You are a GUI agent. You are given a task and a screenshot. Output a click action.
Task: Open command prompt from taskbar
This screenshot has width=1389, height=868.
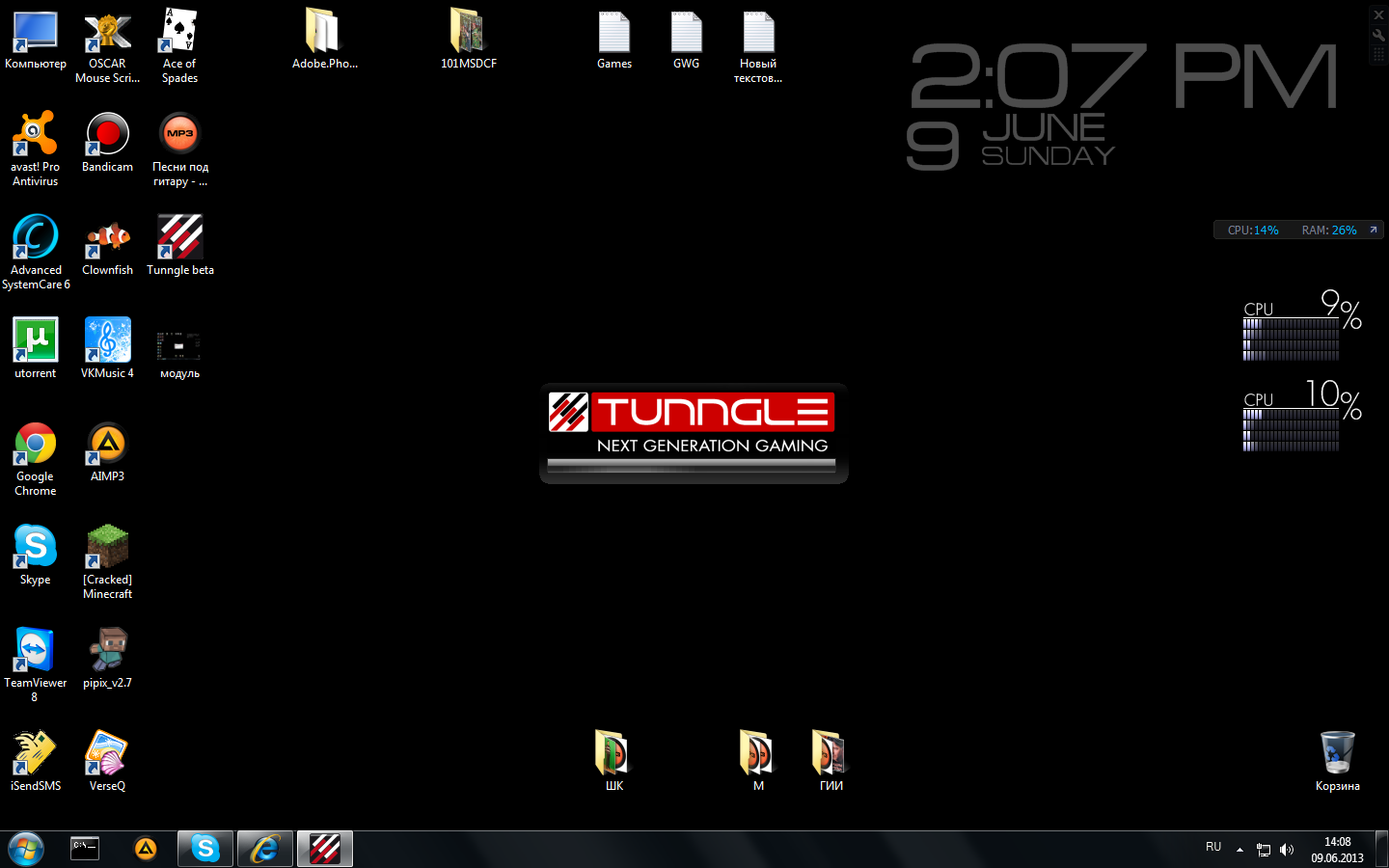coord(85,849)
